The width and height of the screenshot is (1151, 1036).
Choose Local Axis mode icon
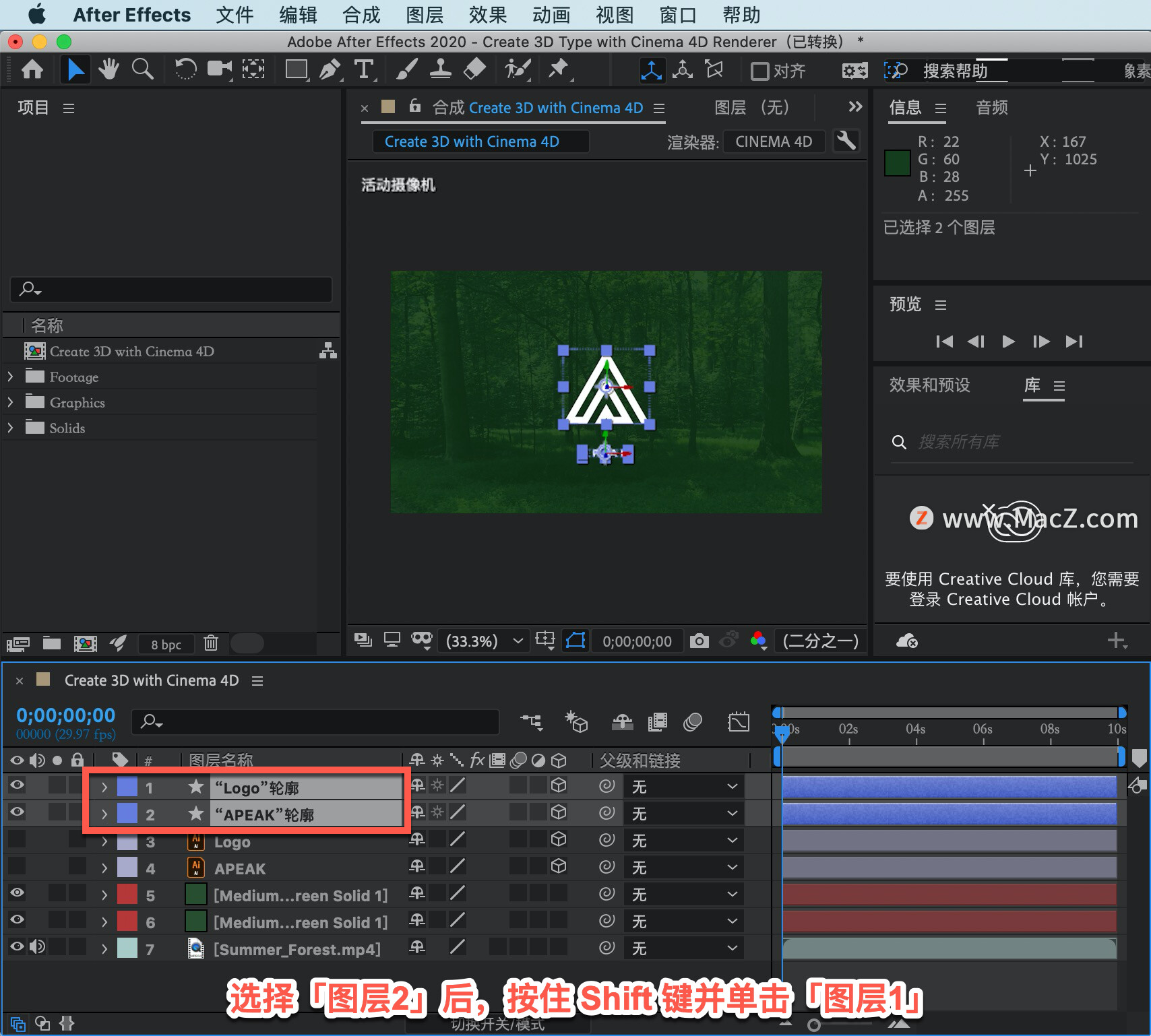click(x=652, y=70)
